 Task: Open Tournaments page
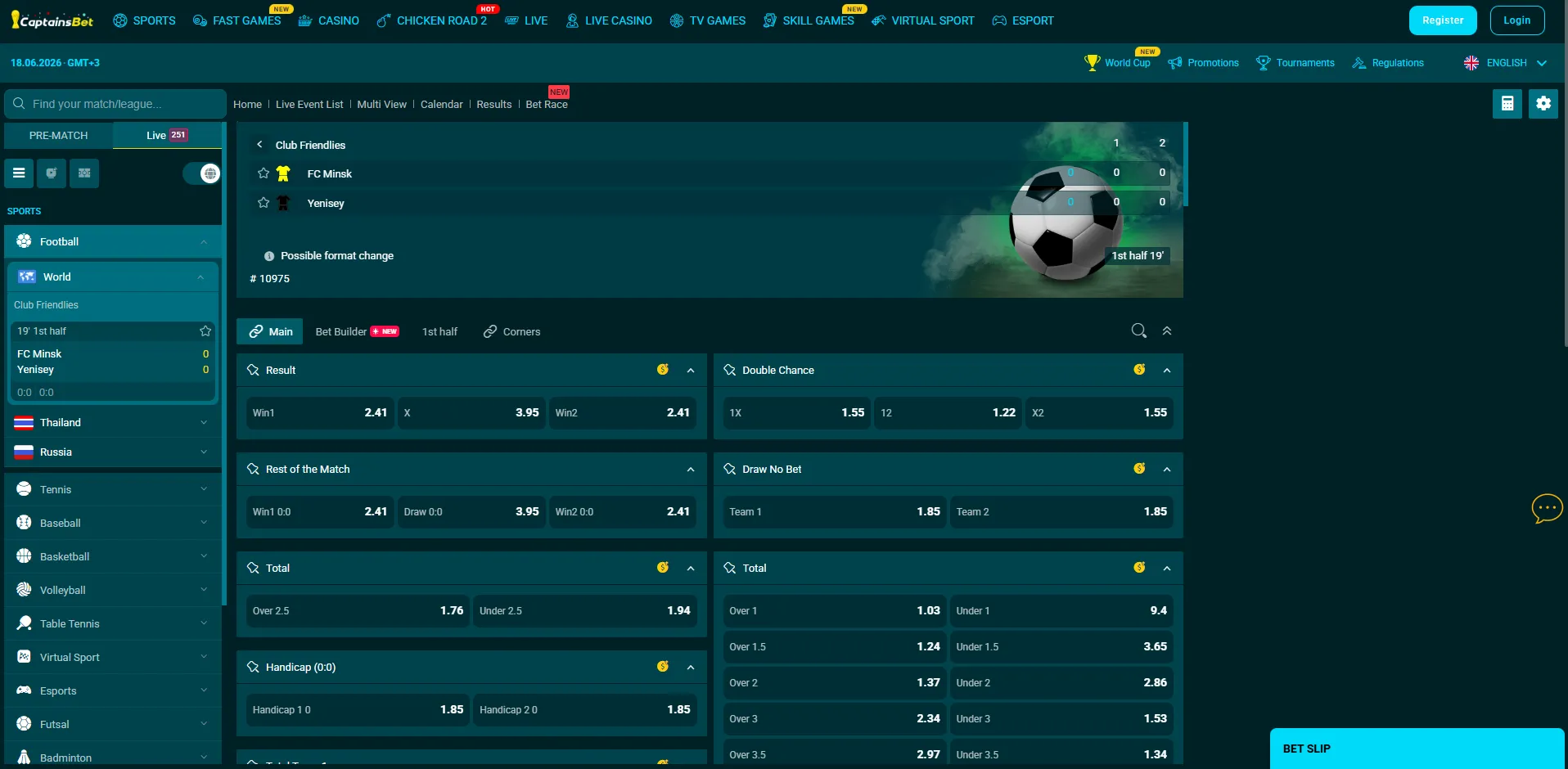(1295, 63)
